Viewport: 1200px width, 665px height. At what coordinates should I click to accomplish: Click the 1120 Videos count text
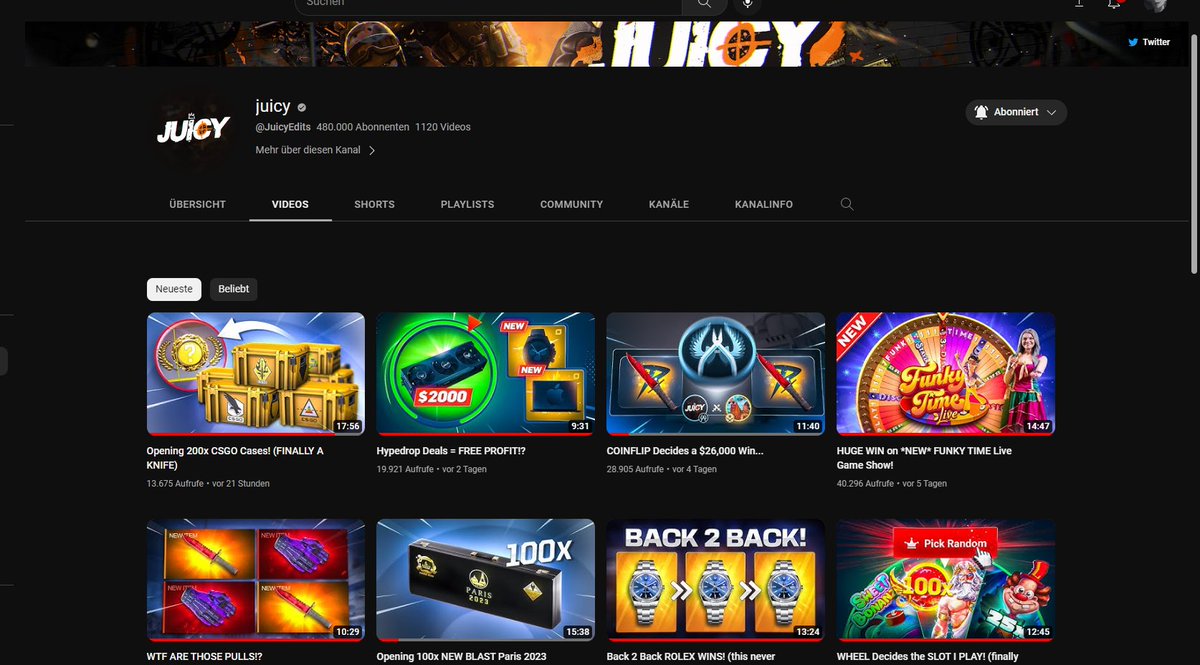click(x=443, y=127)
